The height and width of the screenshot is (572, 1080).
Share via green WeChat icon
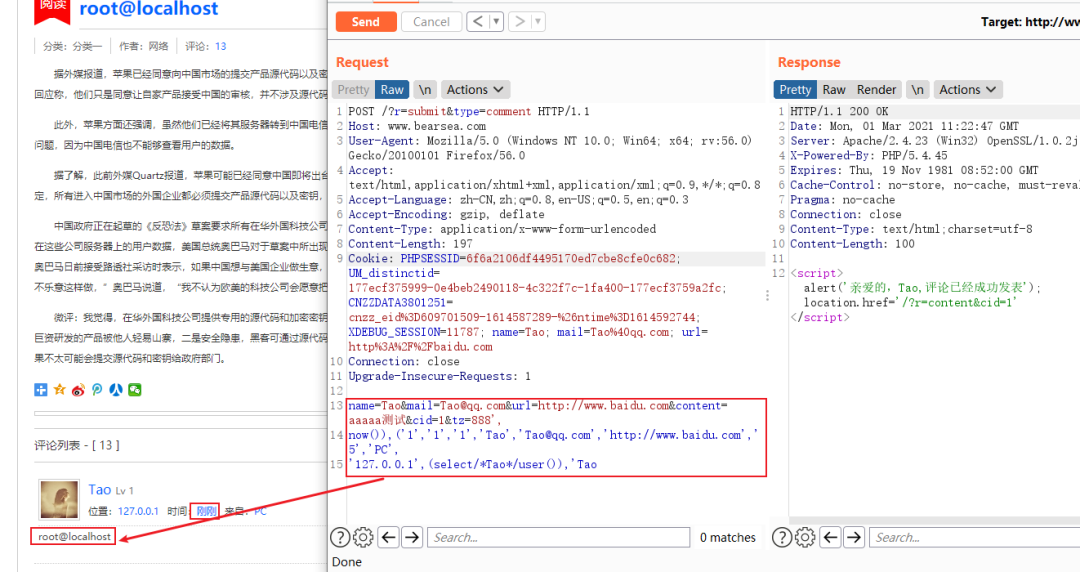pos(134,390)
